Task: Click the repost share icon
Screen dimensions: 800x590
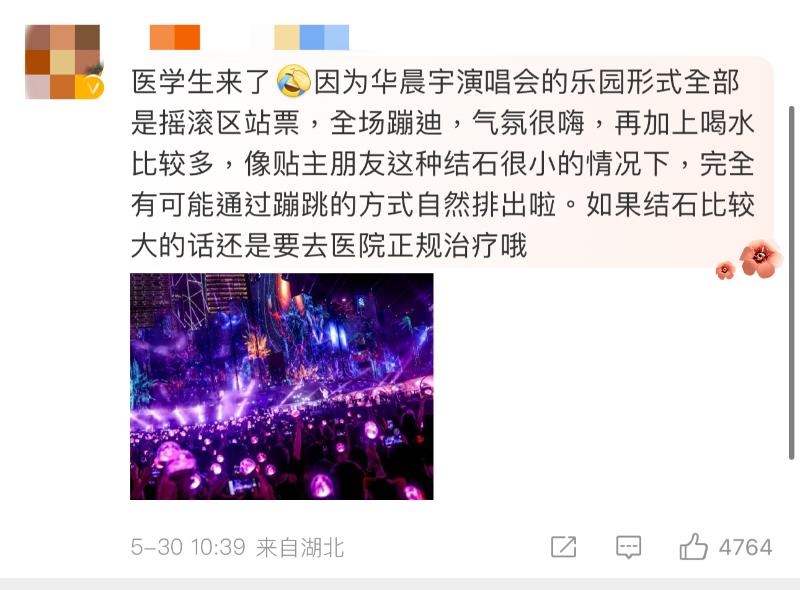Action: [564, 547]
